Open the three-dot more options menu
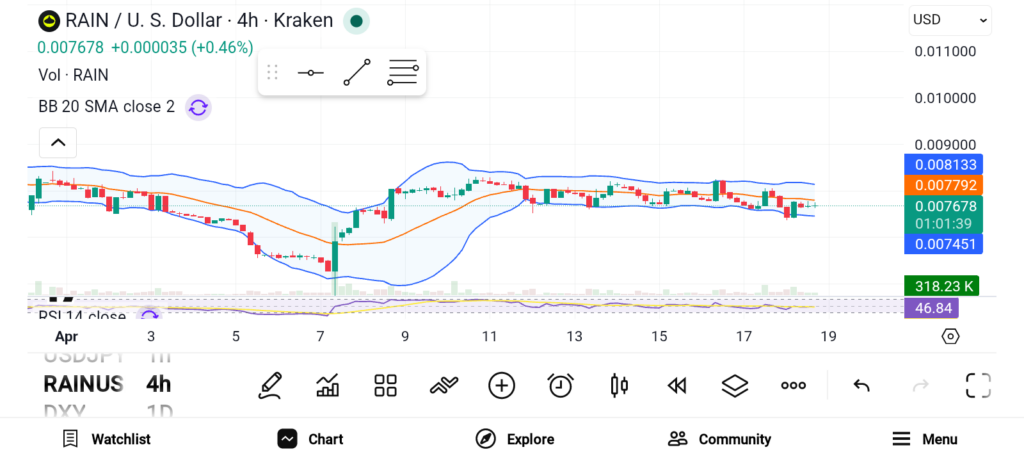The width and height of the screenshot is (1024, 461). [793, 385]
